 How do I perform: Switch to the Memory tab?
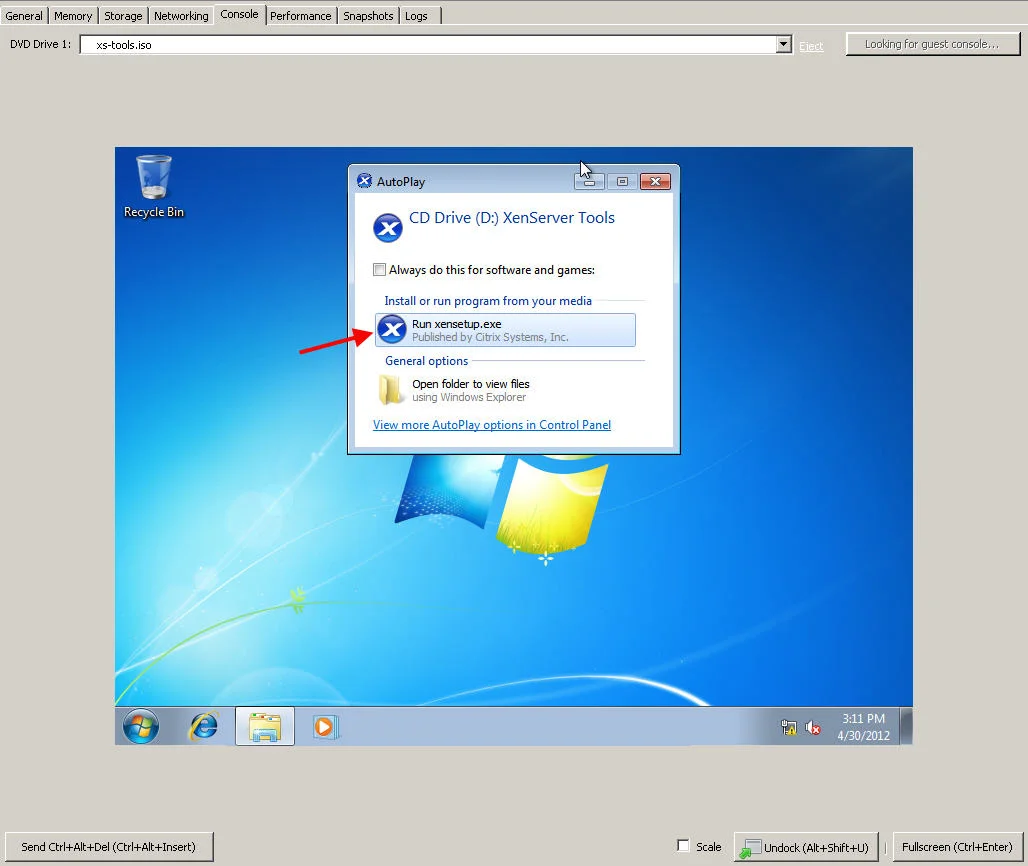[73, 16]
